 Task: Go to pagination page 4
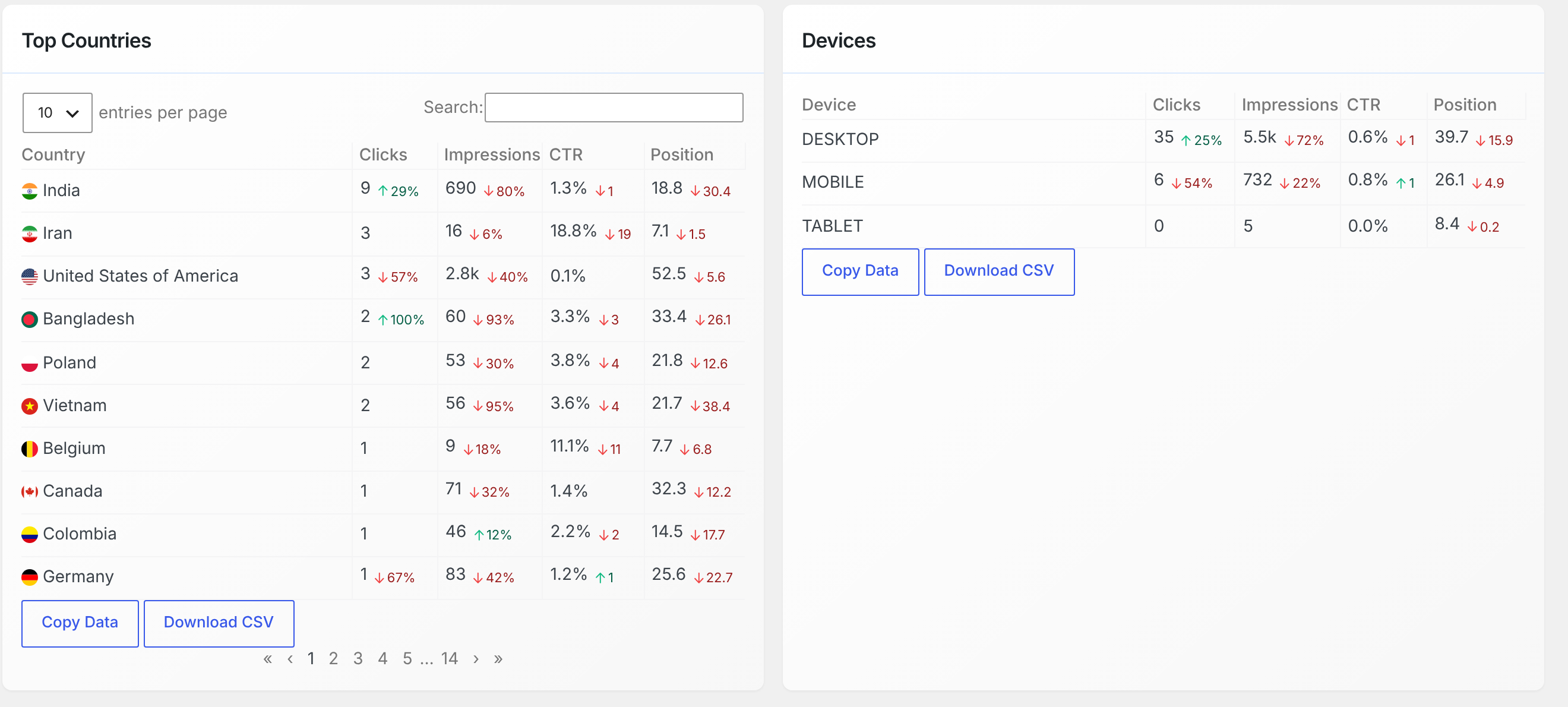click(x=382, y=658)
